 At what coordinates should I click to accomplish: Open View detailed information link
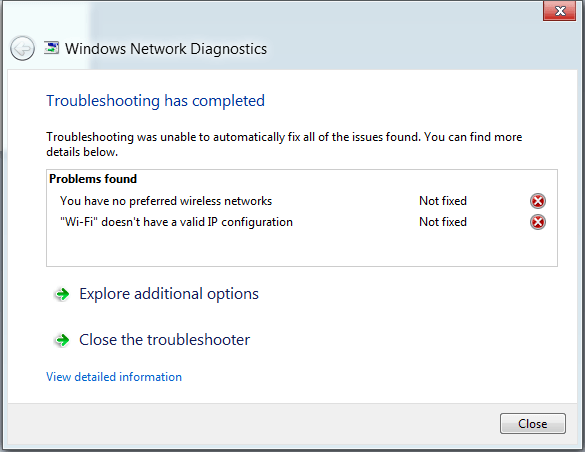114,377
